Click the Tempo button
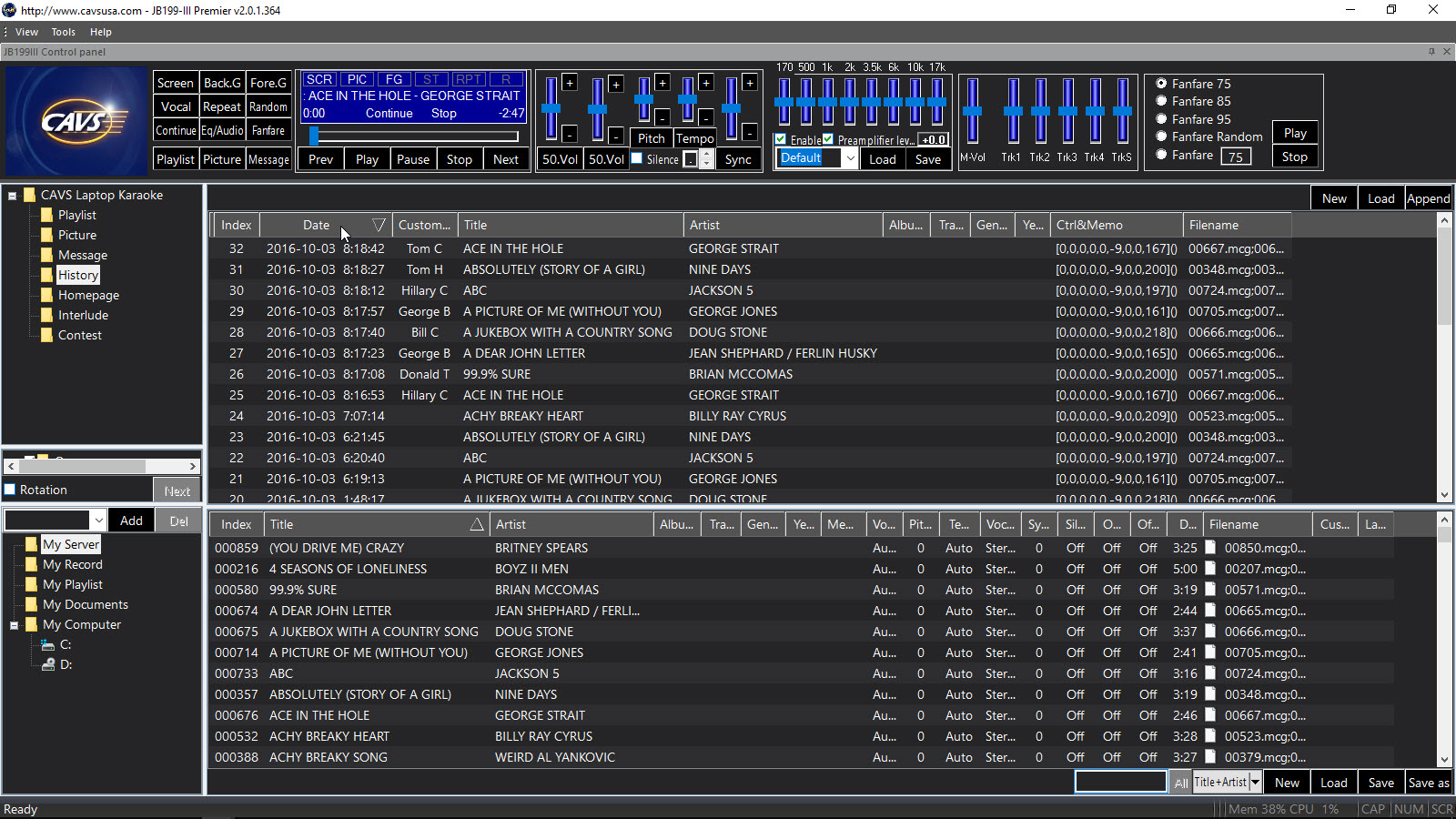The height and width of the screenshot is (819, 1456). [x=695, y=138]
